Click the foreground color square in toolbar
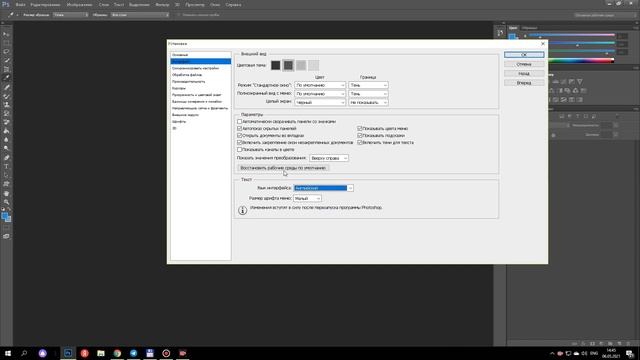640x360 pixels. 5,216
